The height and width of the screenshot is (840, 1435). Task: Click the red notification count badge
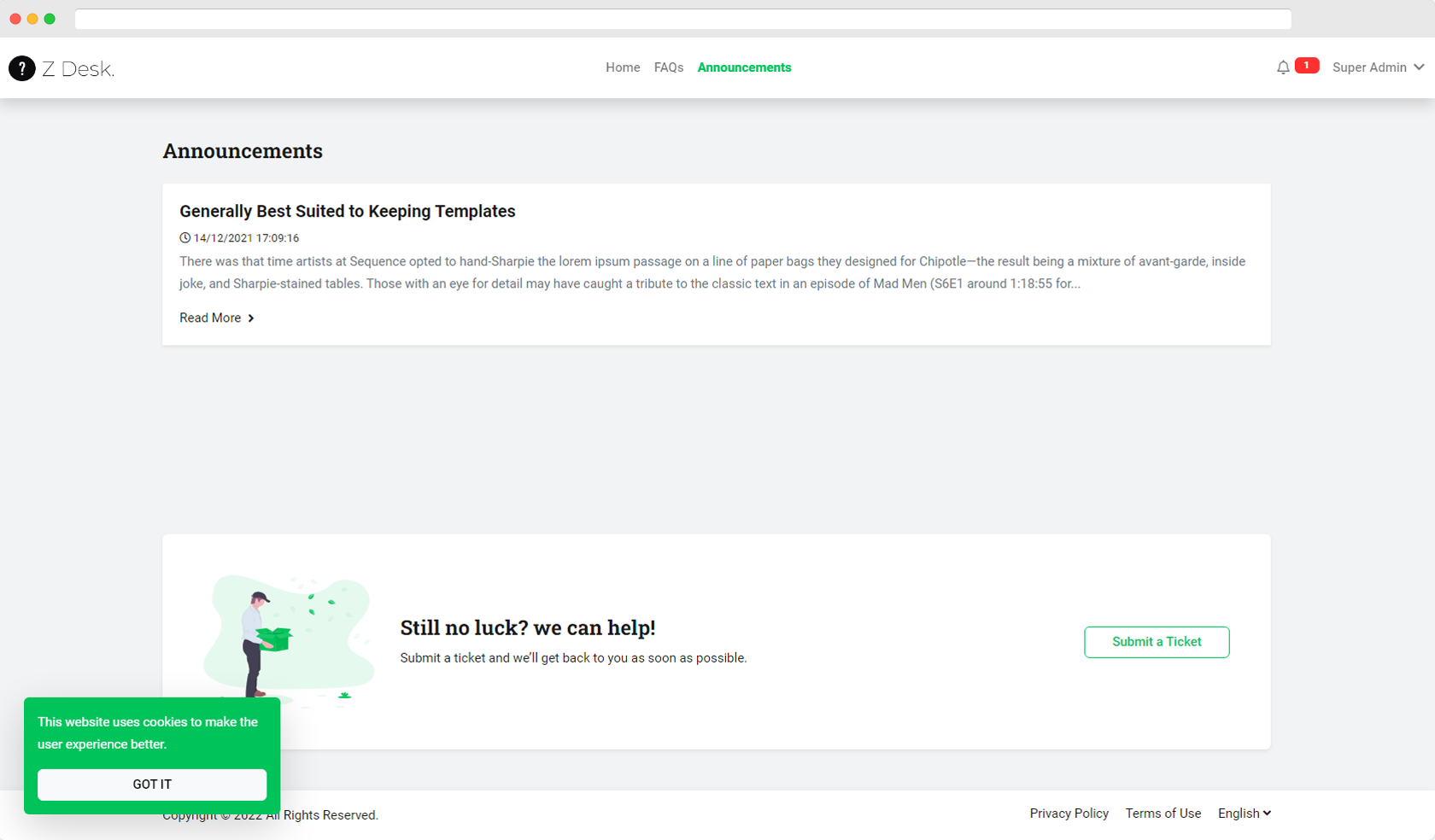[1305, 65]
